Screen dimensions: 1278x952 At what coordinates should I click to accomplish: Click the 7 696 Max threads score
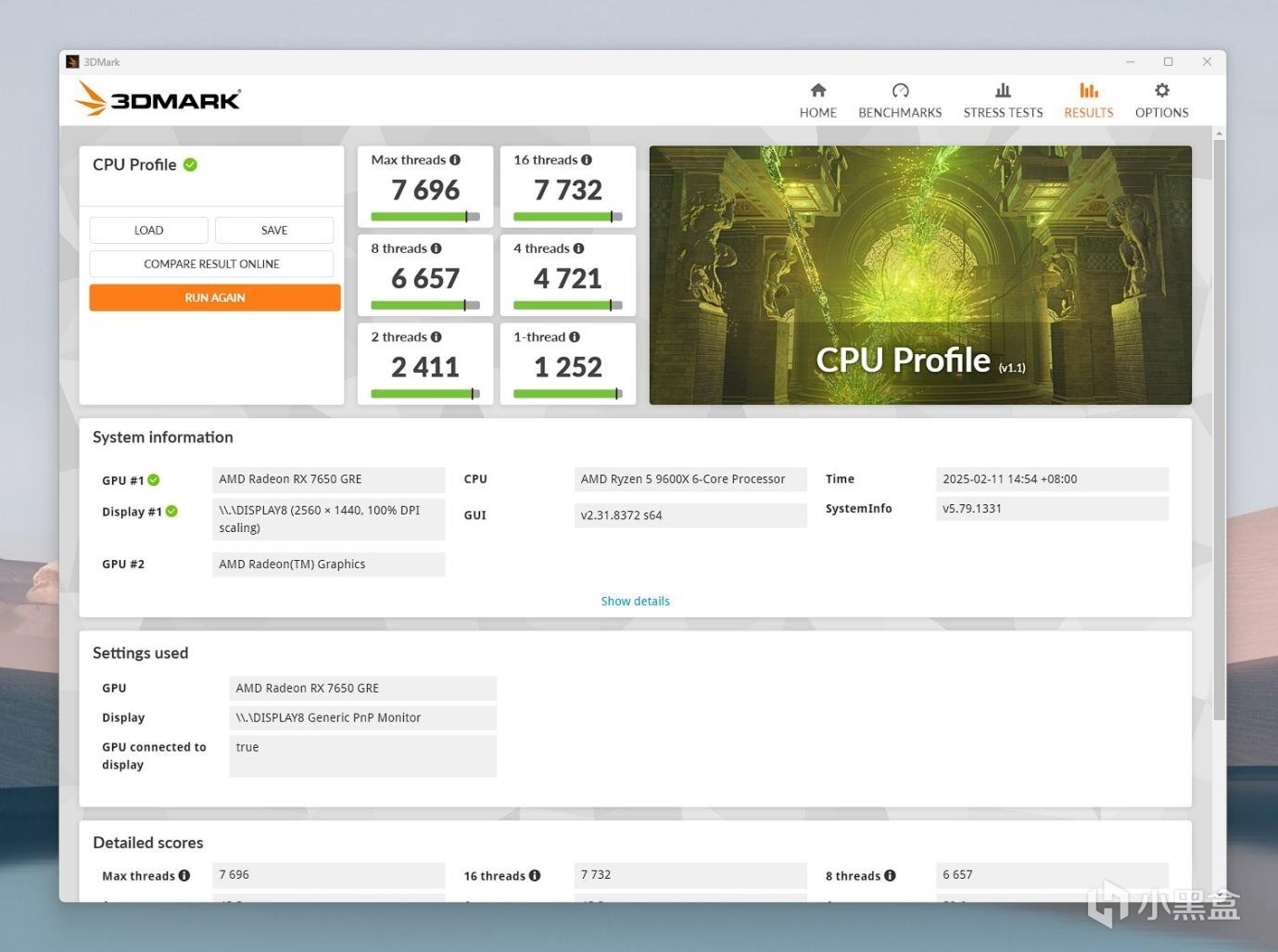[x=425, y=190]
